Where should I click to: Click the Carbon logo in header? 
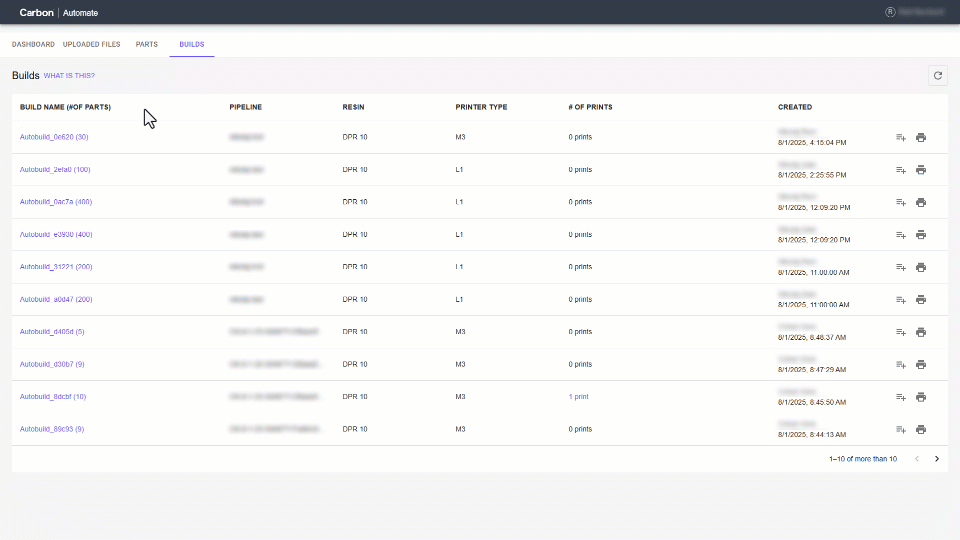coord(36,12)
